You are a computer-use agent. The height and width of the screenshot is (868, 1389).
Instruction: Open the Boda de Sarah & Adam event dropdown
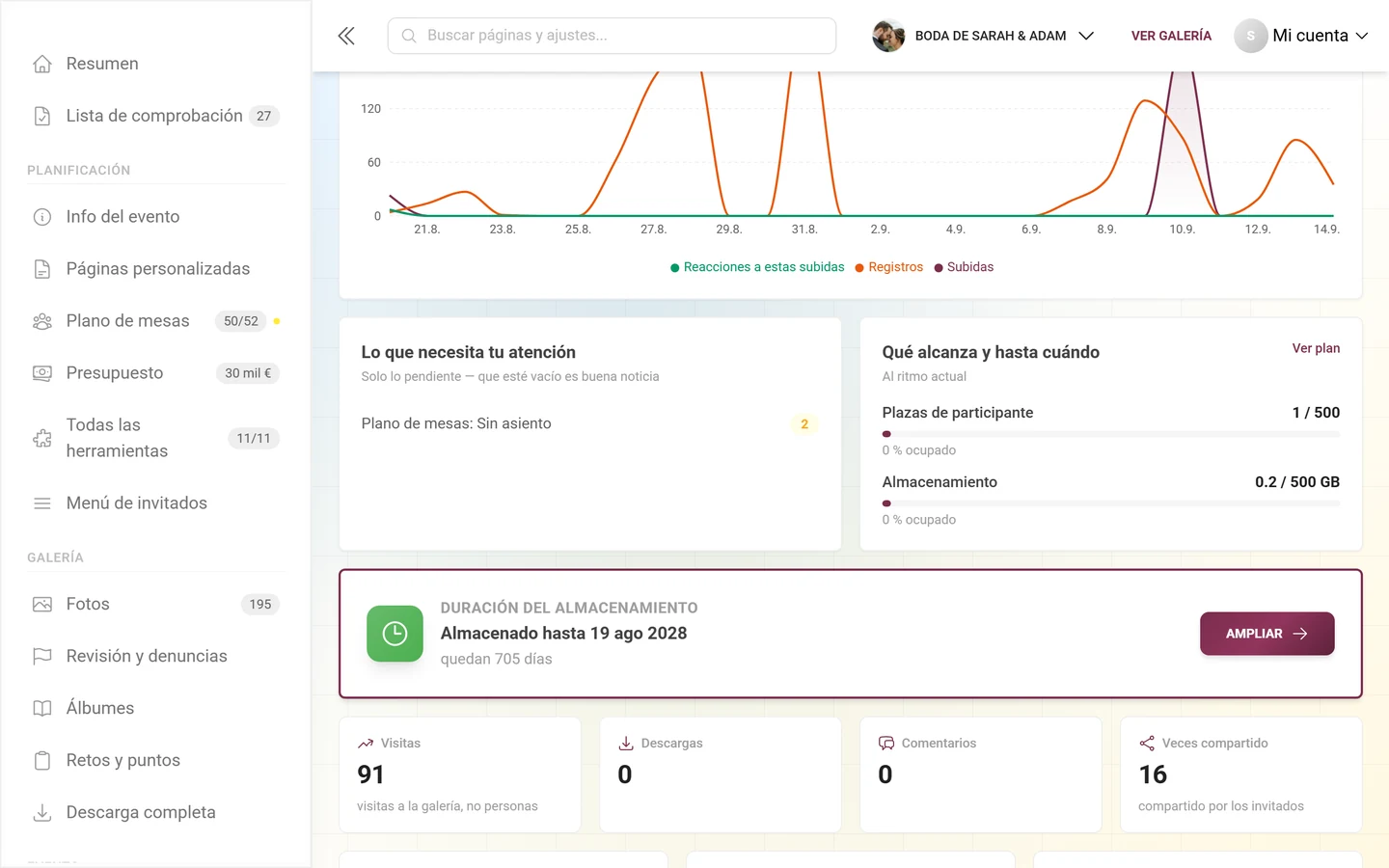click(983, 36)
